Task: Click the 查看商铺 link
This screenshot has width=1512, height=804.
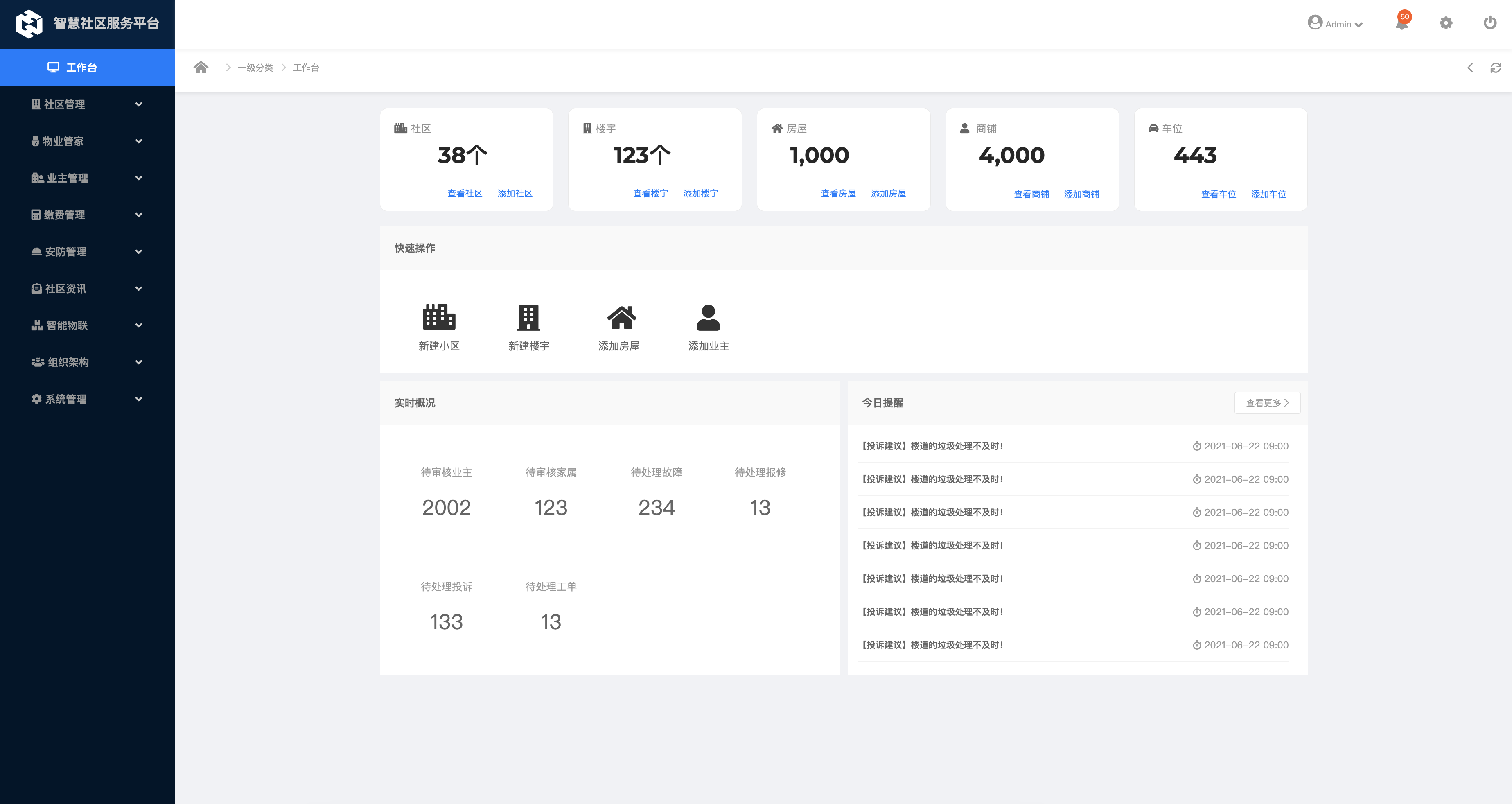Action: click(1031, 194)
